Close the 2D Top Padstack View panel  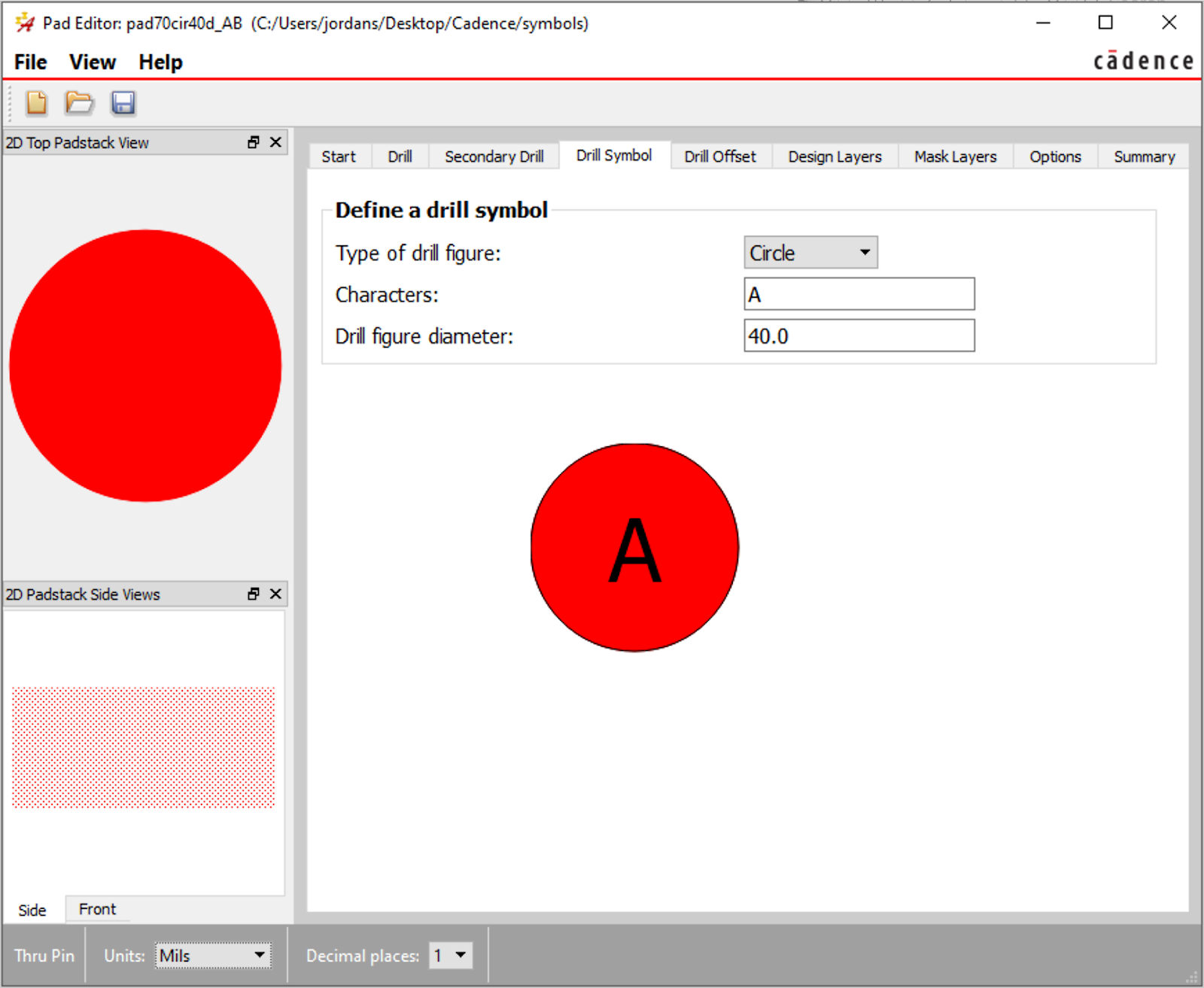coord(276,142)
